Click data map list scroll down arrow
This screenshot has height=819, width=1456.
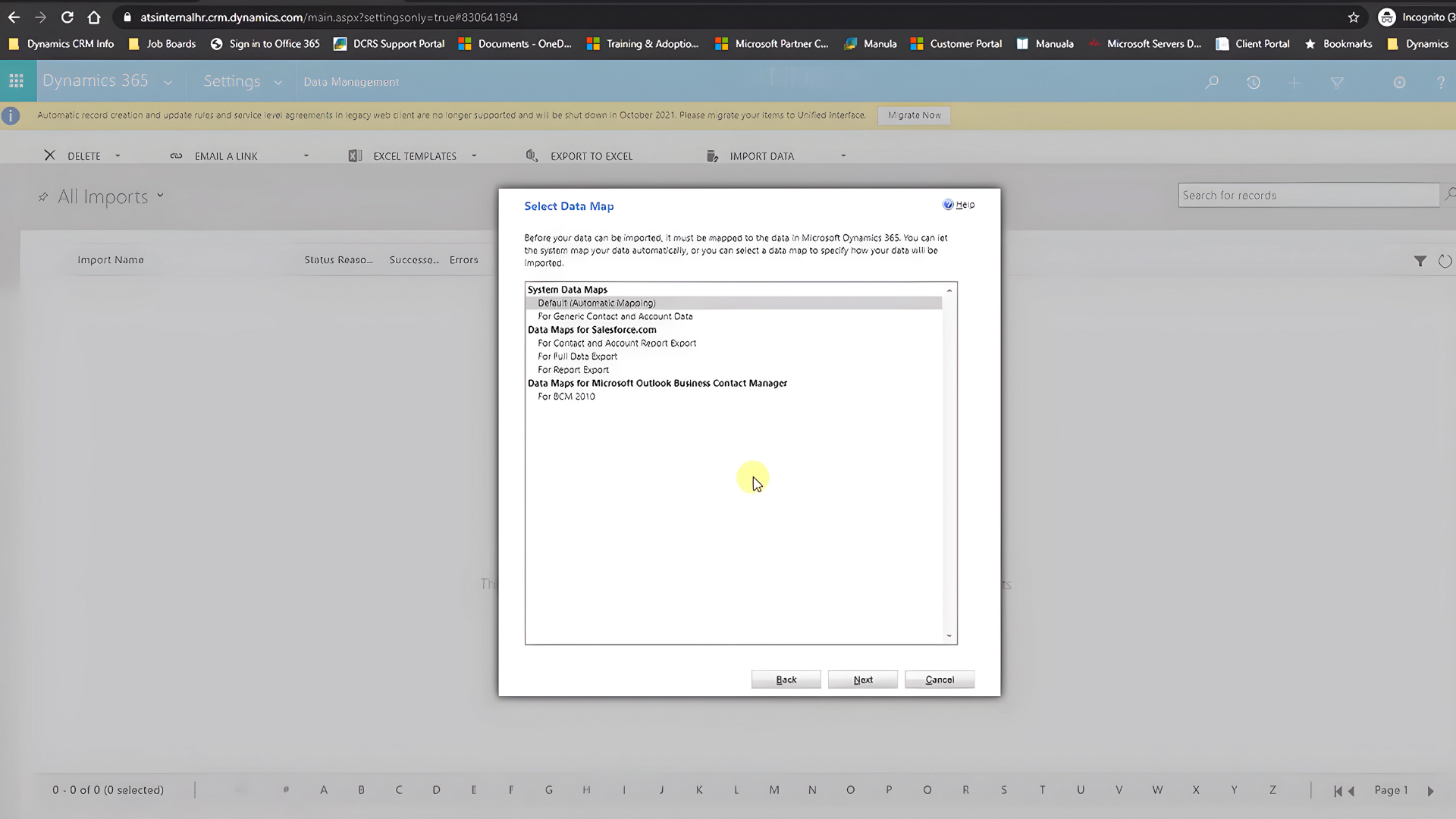tap(949, 636)
